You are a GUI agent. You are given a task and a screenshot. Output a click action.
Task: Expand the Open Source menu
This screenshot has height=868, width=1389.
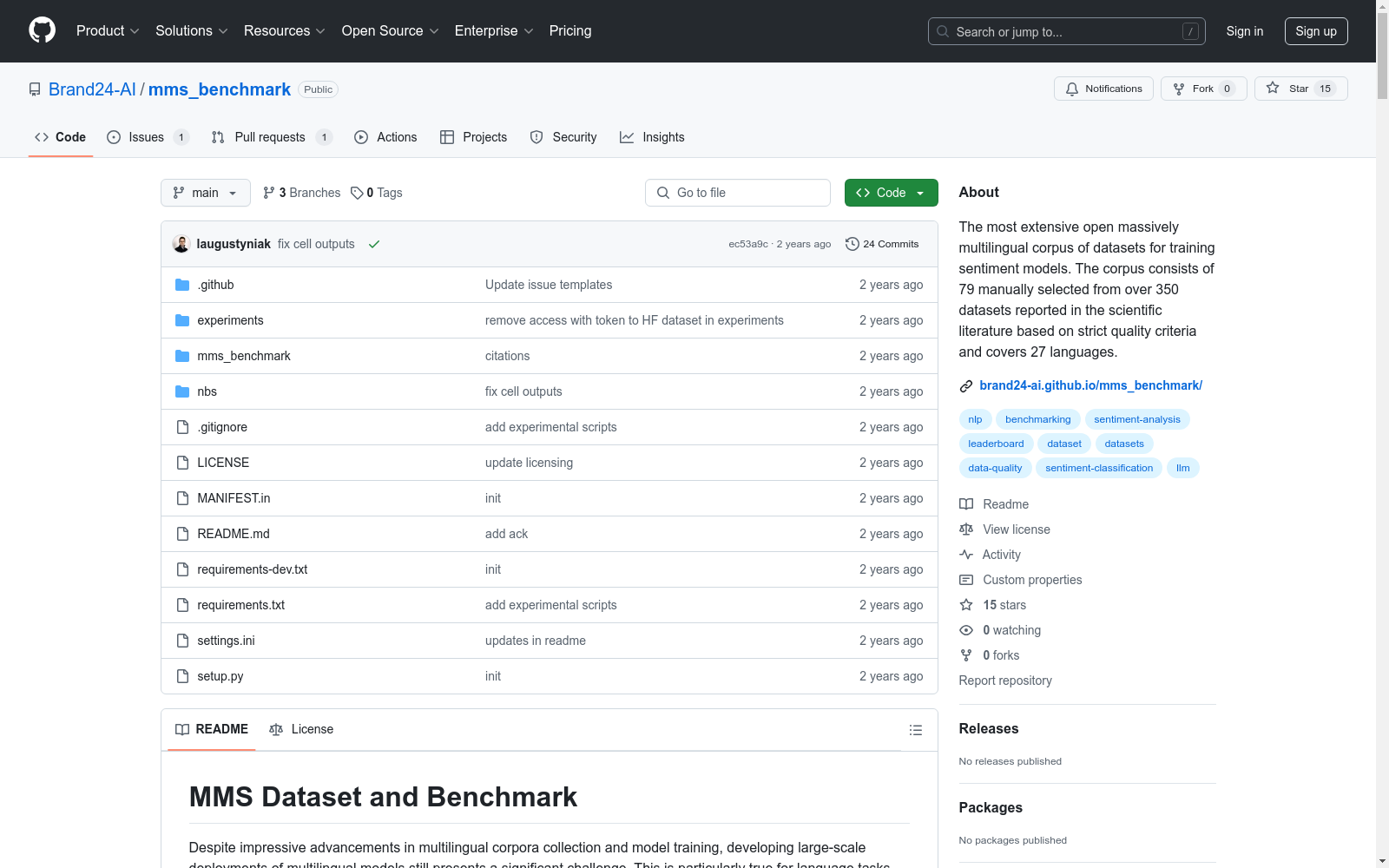(391, 31)
